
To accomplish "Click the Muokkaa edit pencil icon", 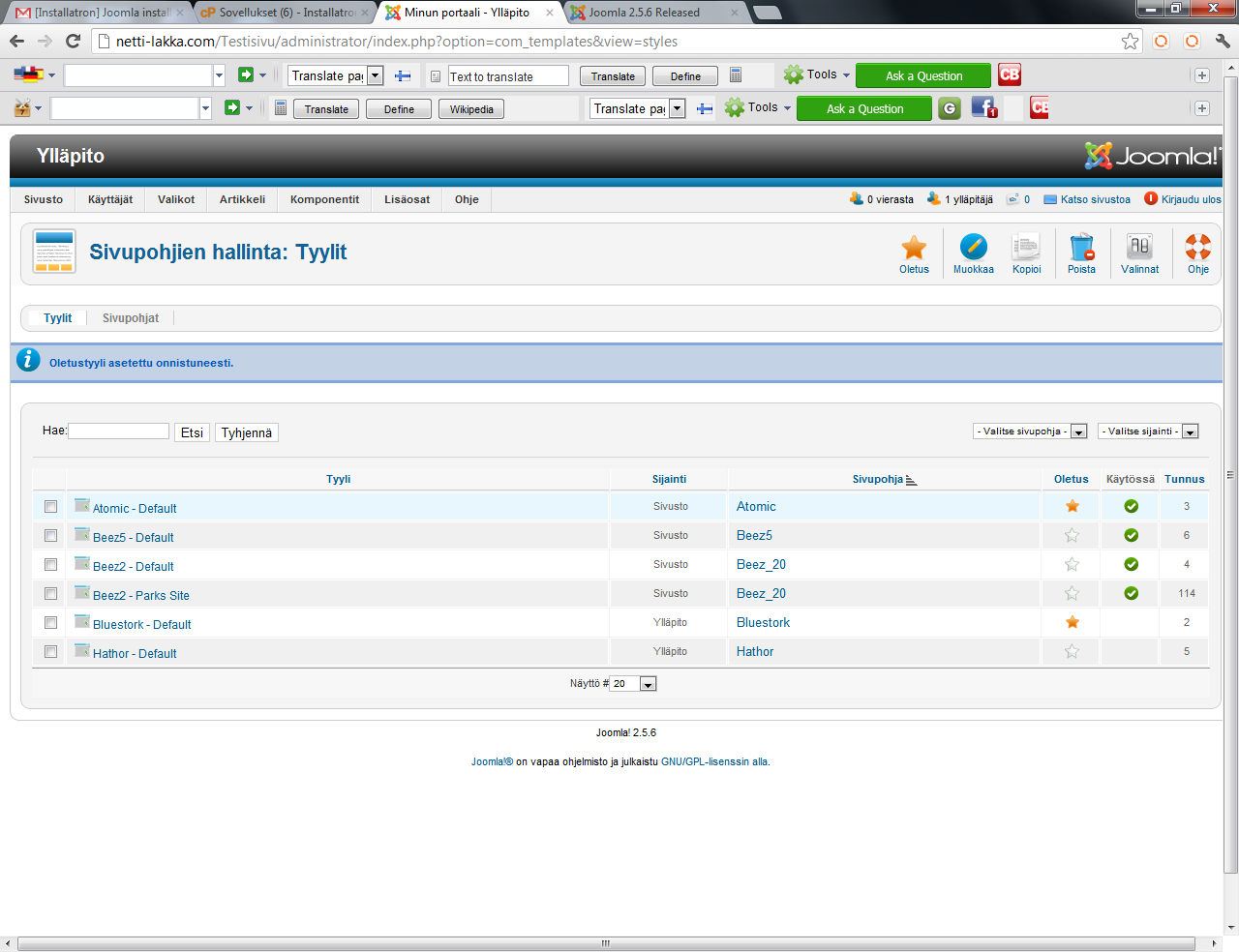I will (x=973, y=248).
